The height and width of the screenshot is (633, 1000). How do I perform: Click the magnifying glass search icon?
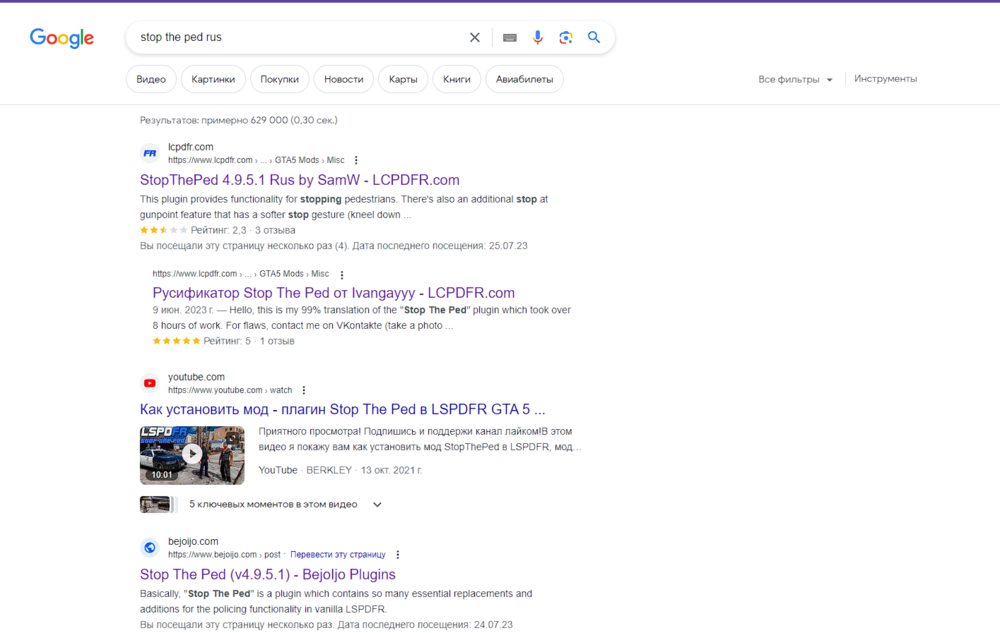(594, 36)
